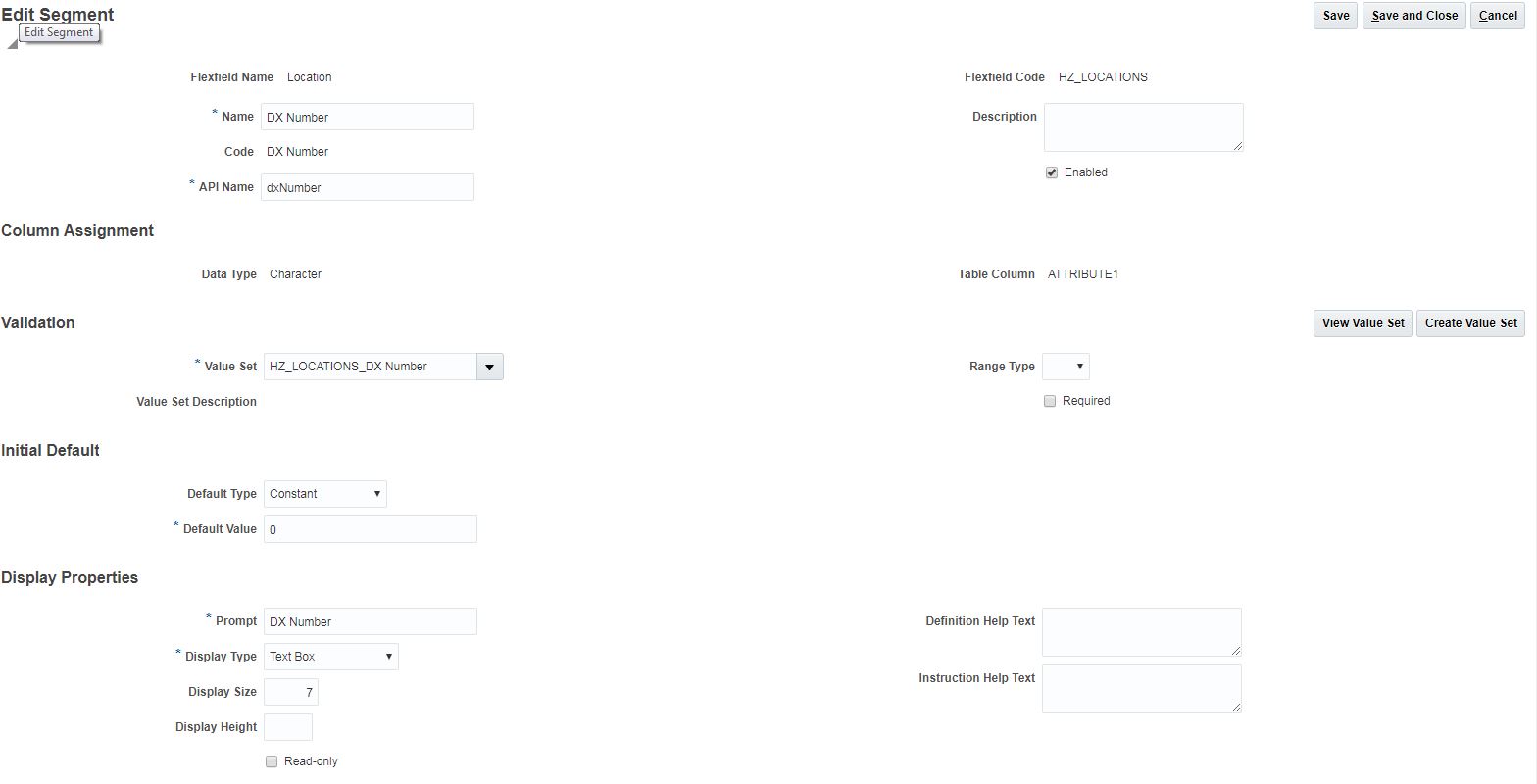The image size is (1537, 784).
Task: Click the Display Height field
Action: 287,726
